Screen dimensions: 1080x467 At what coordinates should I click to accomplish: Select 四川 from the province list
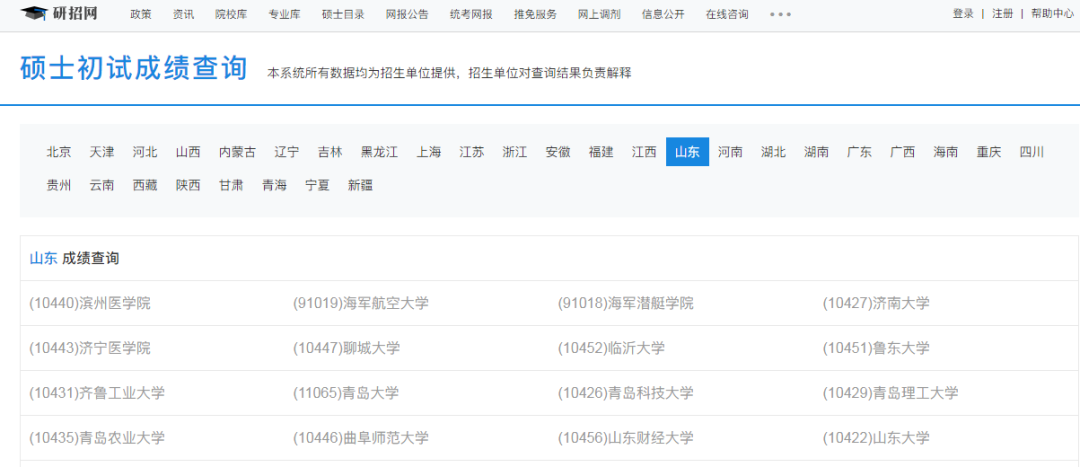pyautogui.click(x=1032, y=152)
